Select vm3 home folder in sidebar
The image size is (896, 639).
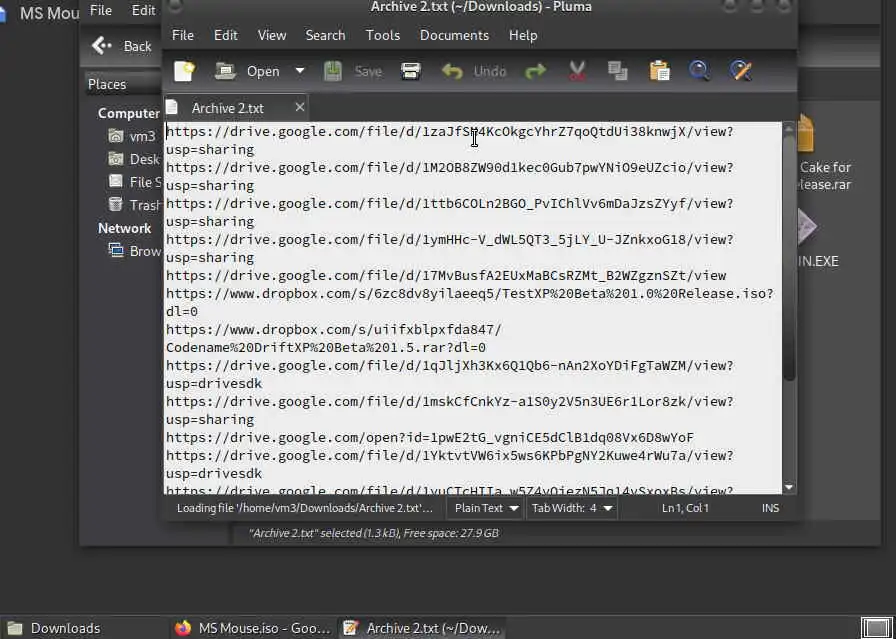pos(131,136)
